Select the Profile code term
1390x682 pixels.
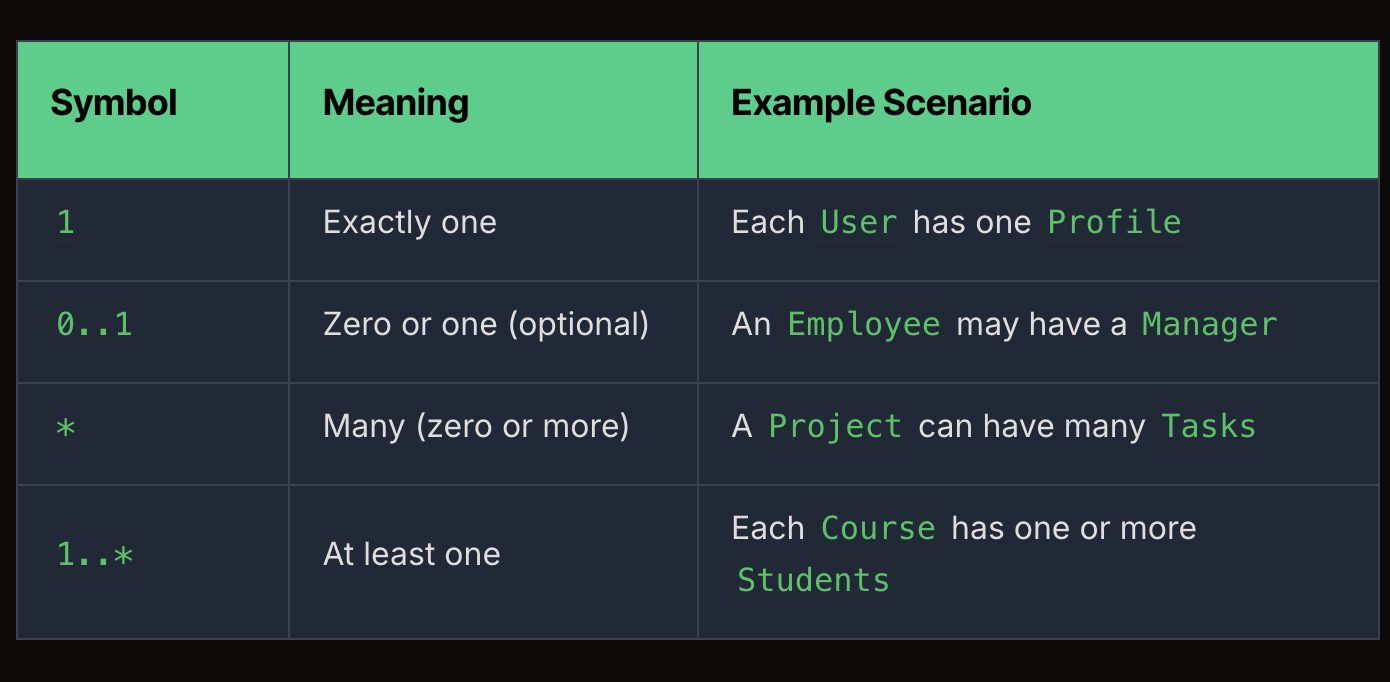point(1114,222)
